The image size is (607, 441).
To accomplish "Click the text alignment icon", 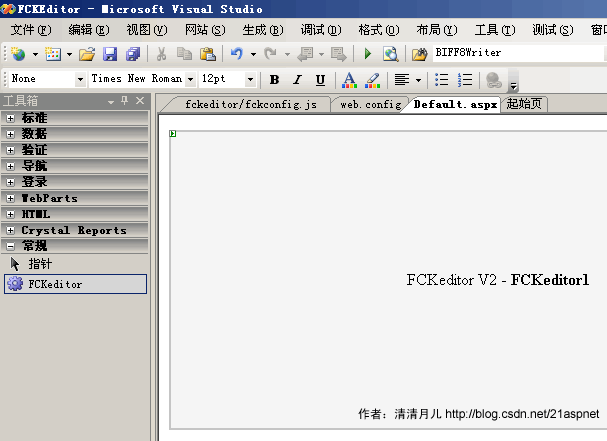I will [402, 80].
